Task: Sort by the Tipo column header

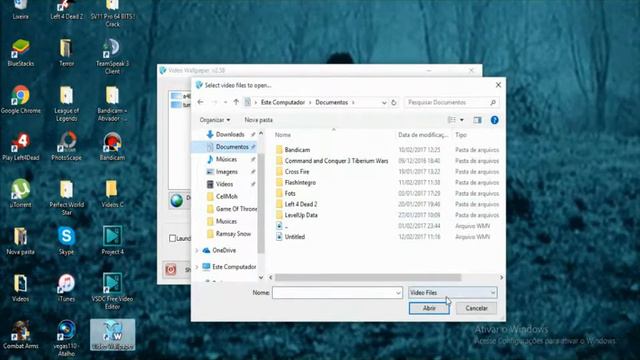Action: point(461,135)
